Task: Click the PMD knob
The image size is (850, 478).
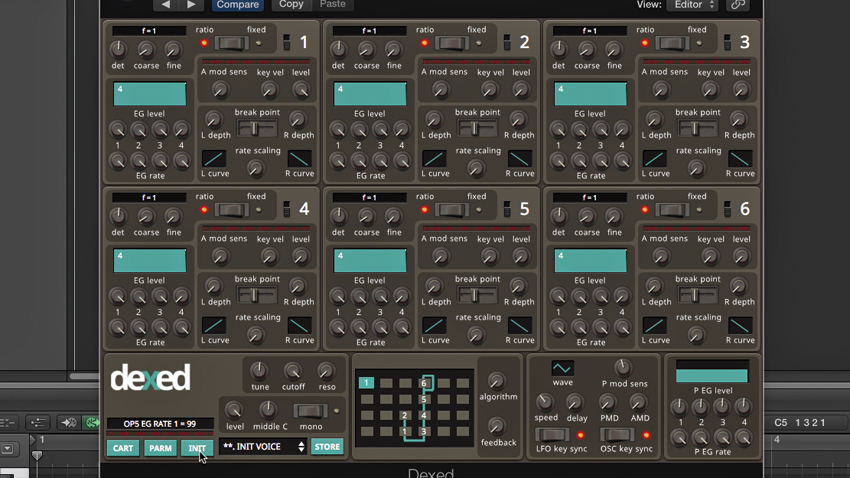Action: click(x=608, y=403)
